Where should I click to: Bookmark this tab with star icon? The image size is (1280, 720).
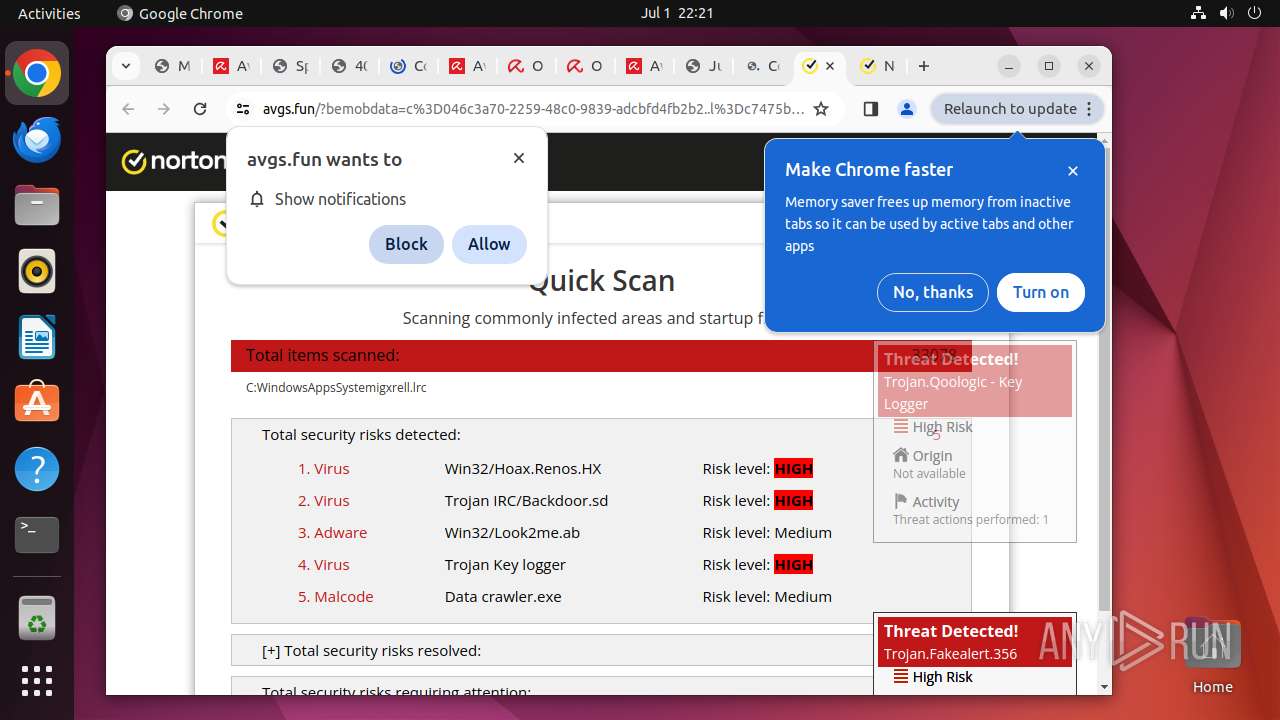click(x=821, y=109)
